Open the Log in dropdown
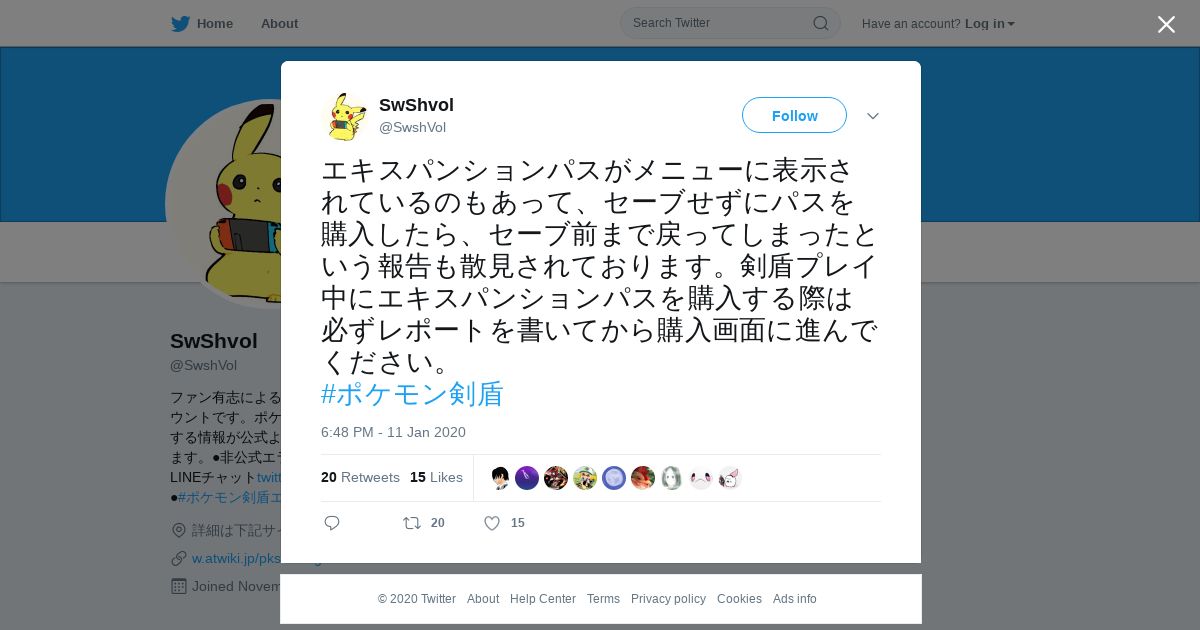The width and height of the screenshot is (1200, 630). pos(989,23)
